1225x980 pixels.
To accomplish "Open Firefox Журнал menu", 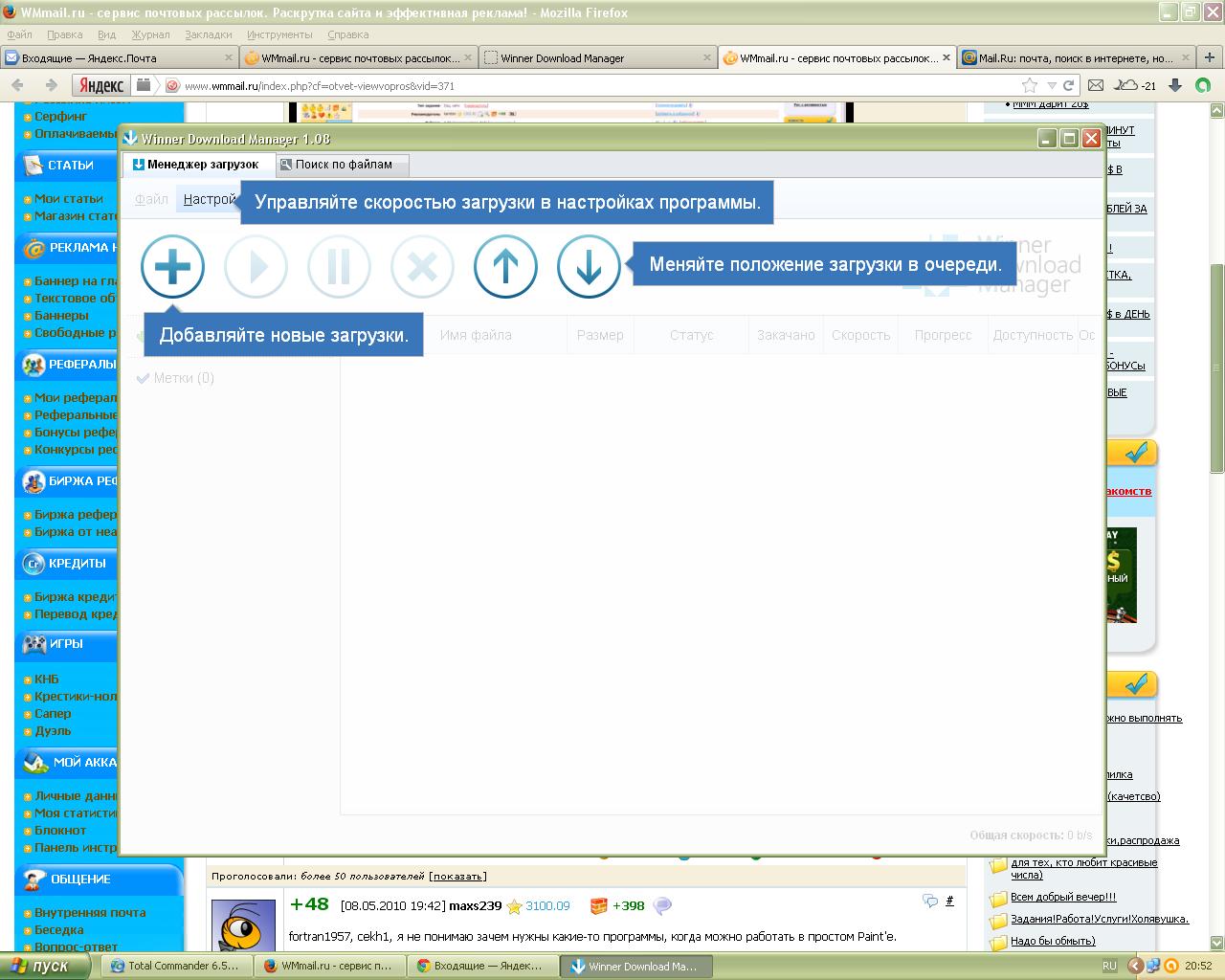I will point(150,34).
